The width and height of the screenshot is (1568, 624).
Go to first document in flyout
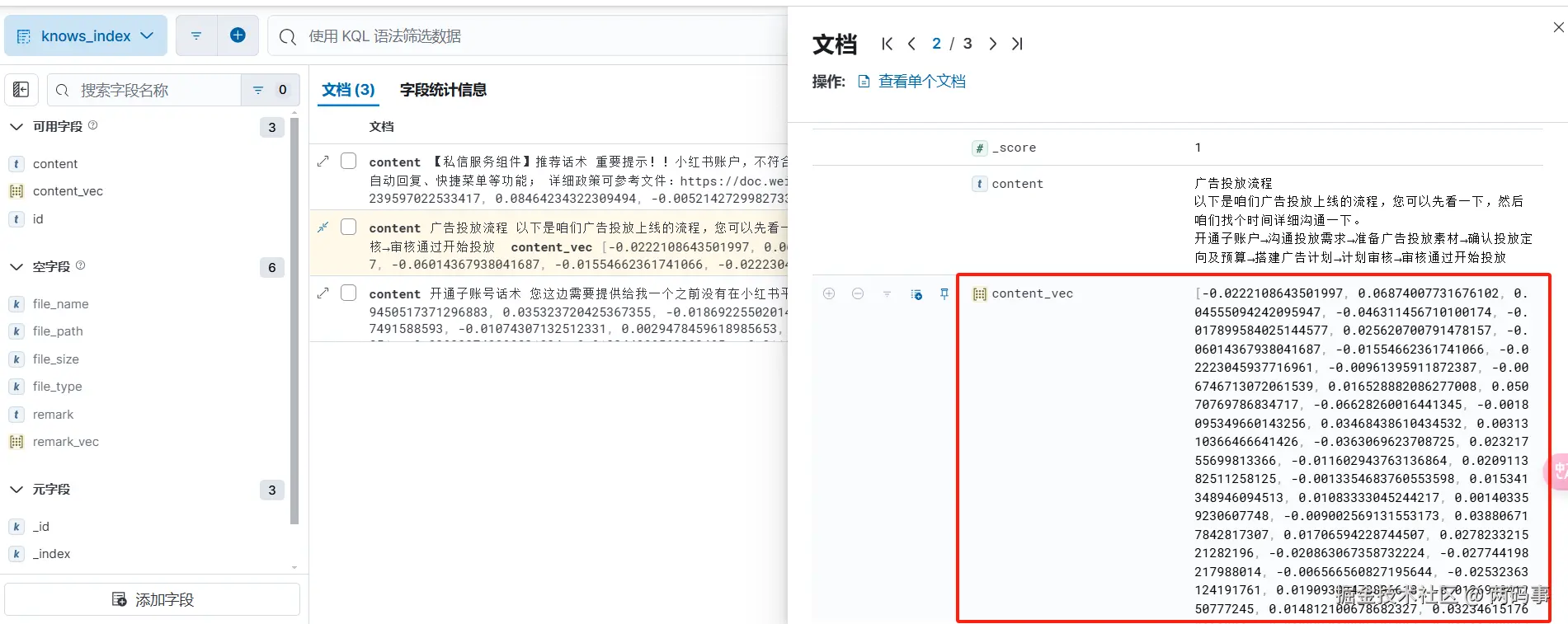coord(887,44)
